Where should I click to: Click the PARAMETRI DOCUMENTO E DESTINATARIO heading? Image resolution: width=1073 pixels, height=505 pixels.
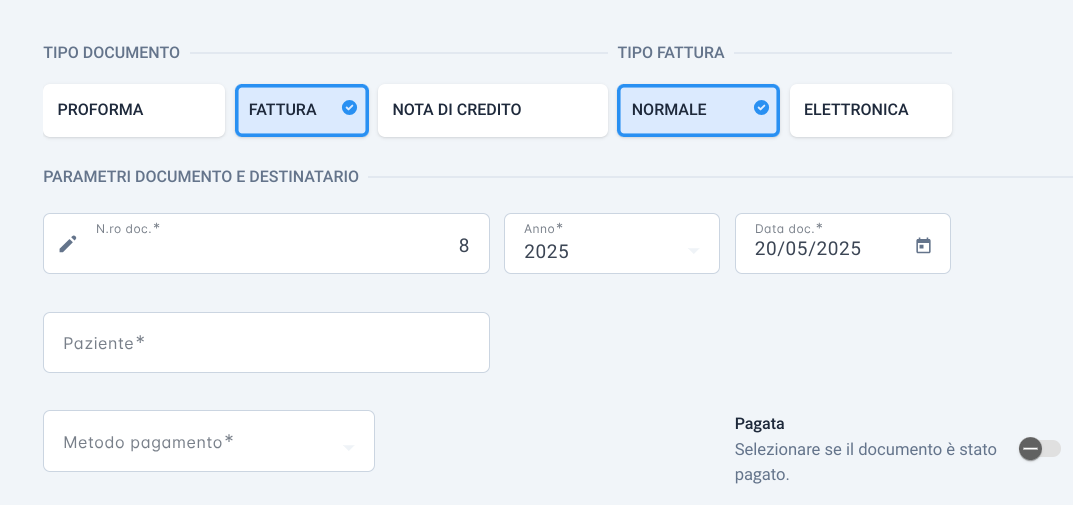point(201,177)
